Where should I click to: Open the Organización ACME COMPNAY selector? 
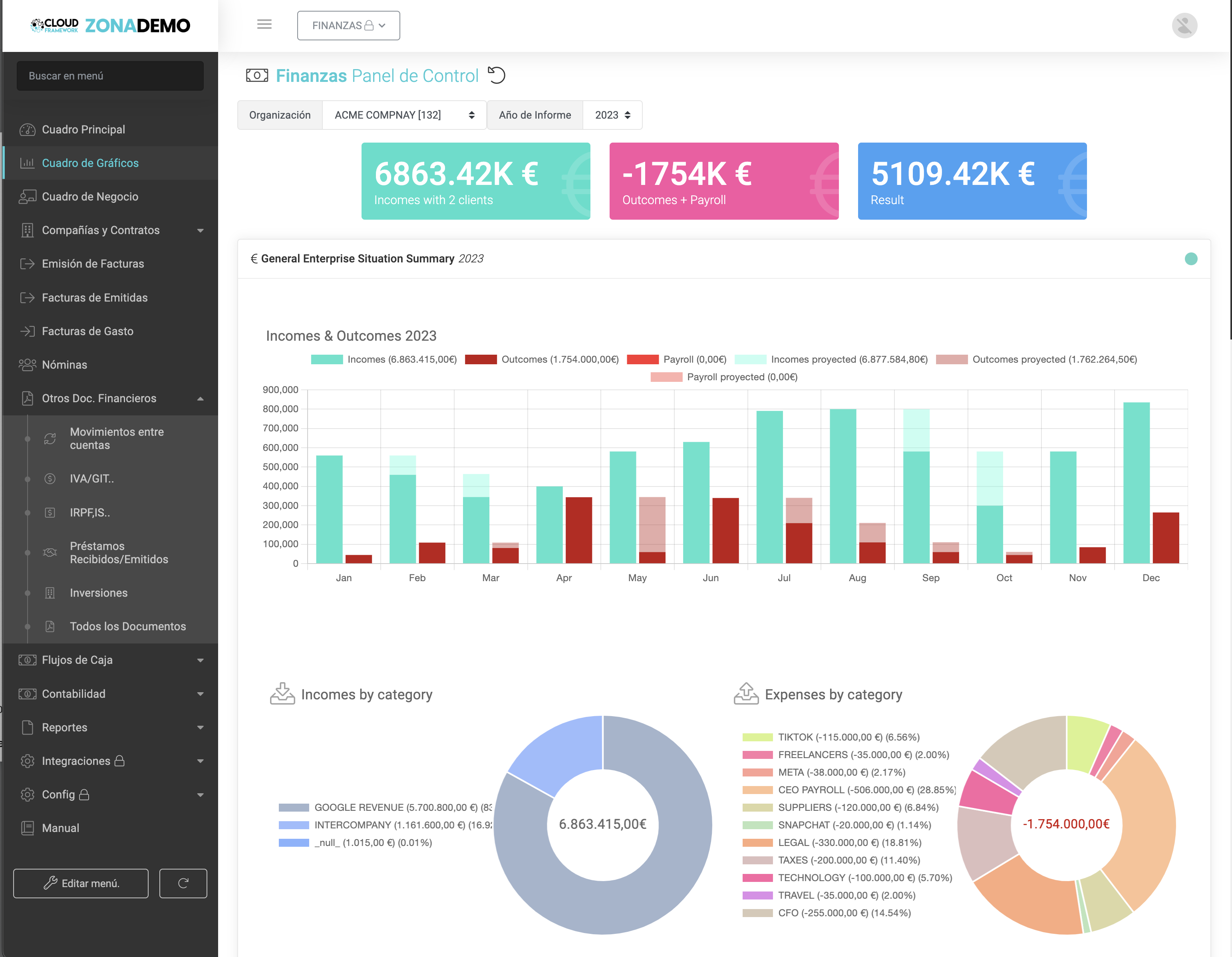coord(404,115)
